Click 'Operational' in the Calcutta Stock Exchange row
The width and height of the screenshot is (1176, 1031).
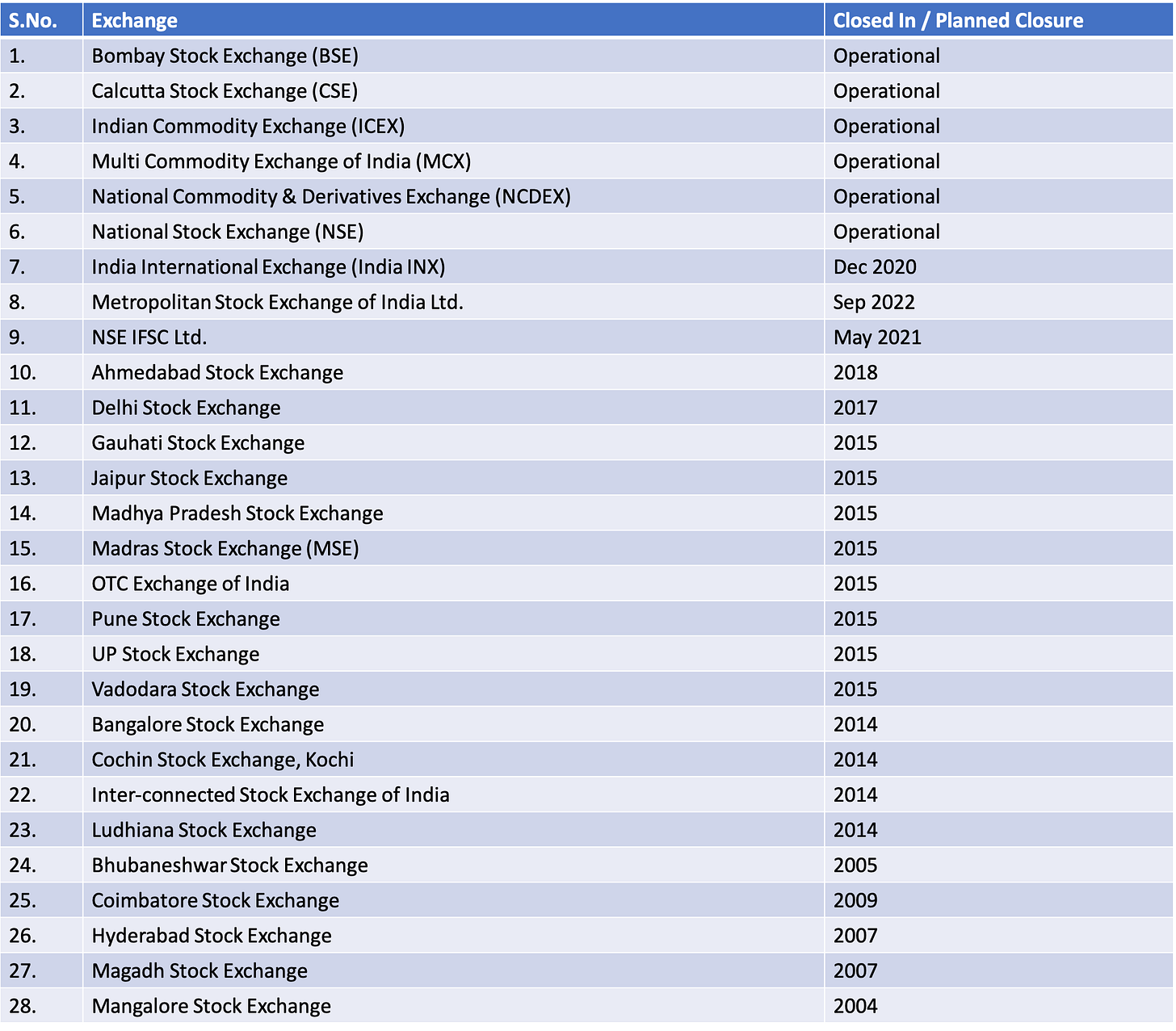886,91
